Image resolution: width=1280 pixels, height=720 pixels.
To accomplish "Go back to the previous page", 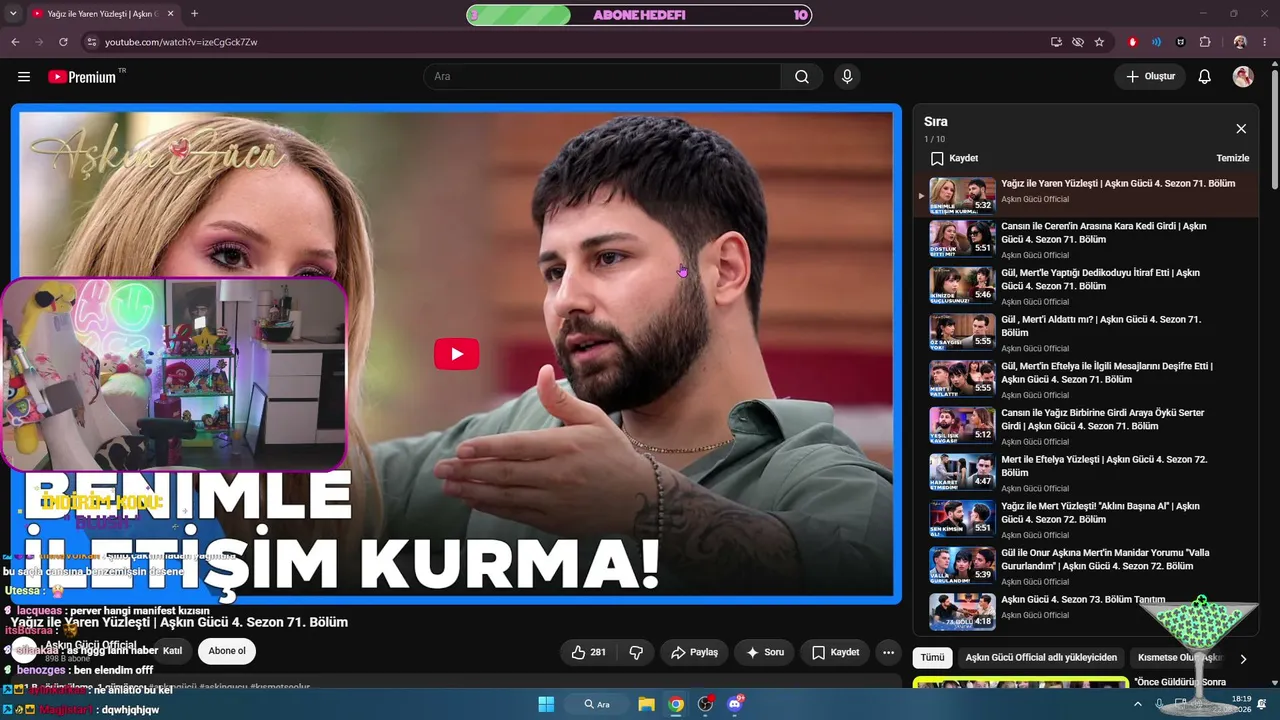I will click(x=15, y=42).
